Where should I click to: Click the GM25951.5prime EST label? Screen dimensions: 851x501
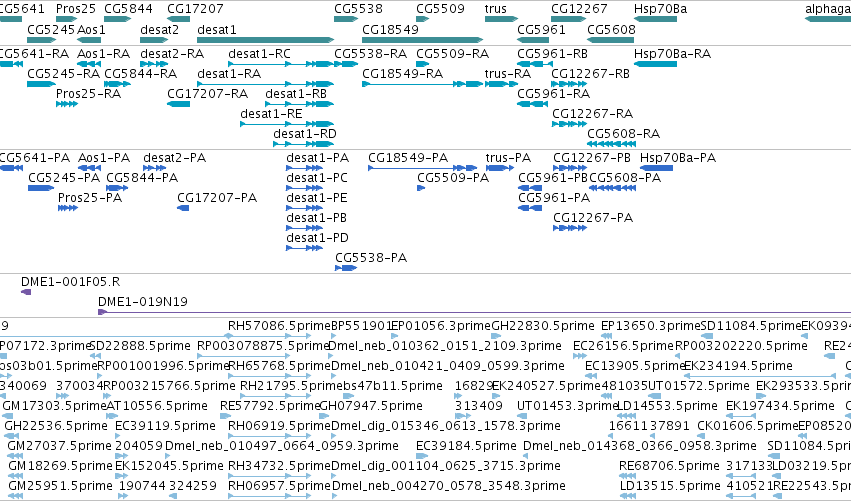[60, 486]
